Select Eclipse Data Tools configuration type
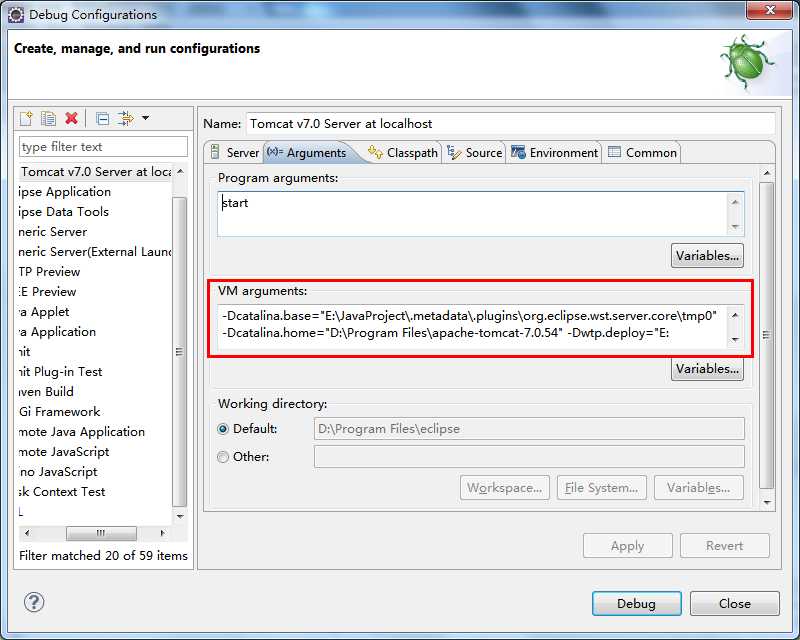The height and width of the screenshot is (640, 800). pyautogui.click(x=64, y=212)
